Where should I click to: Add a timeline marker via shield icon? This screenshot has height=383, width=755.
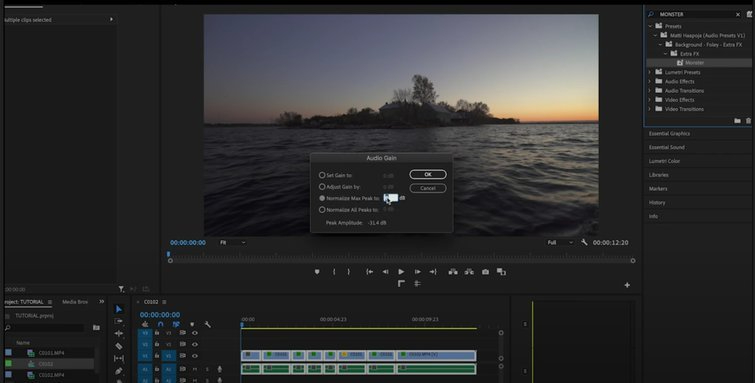tap(192, 325)
